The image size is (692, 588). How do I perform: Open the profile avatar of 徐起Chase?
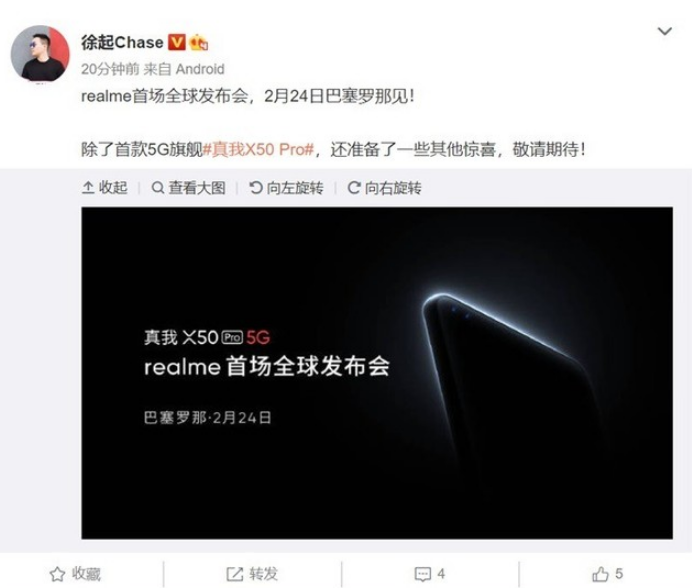click(x=40, y=53)
